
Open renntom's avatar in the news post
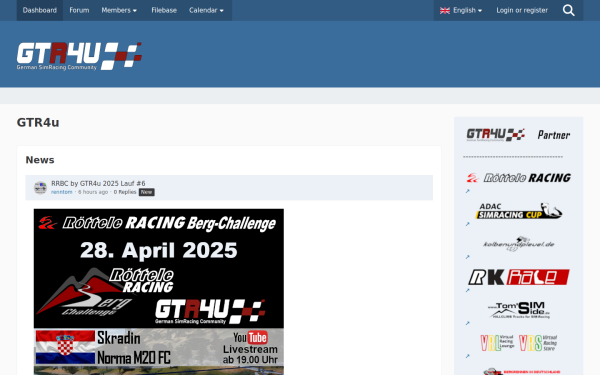coord(40,188)
